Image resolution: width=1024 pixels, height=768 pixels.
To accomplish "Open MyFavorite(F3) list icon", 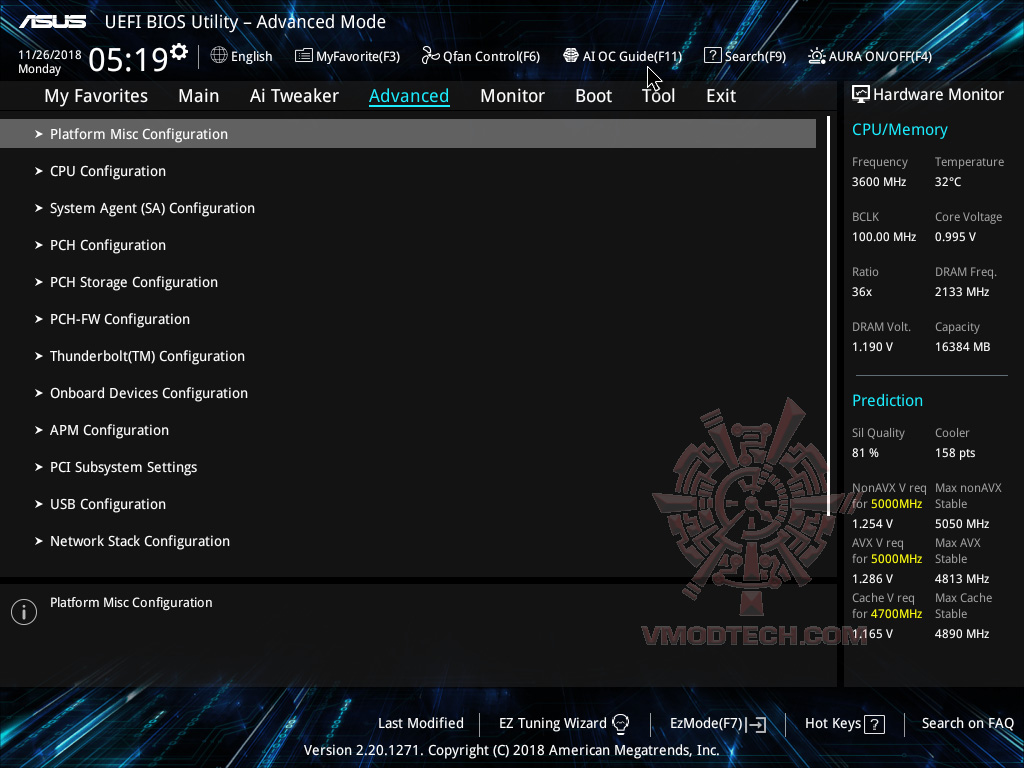I will tap(303, 56).
